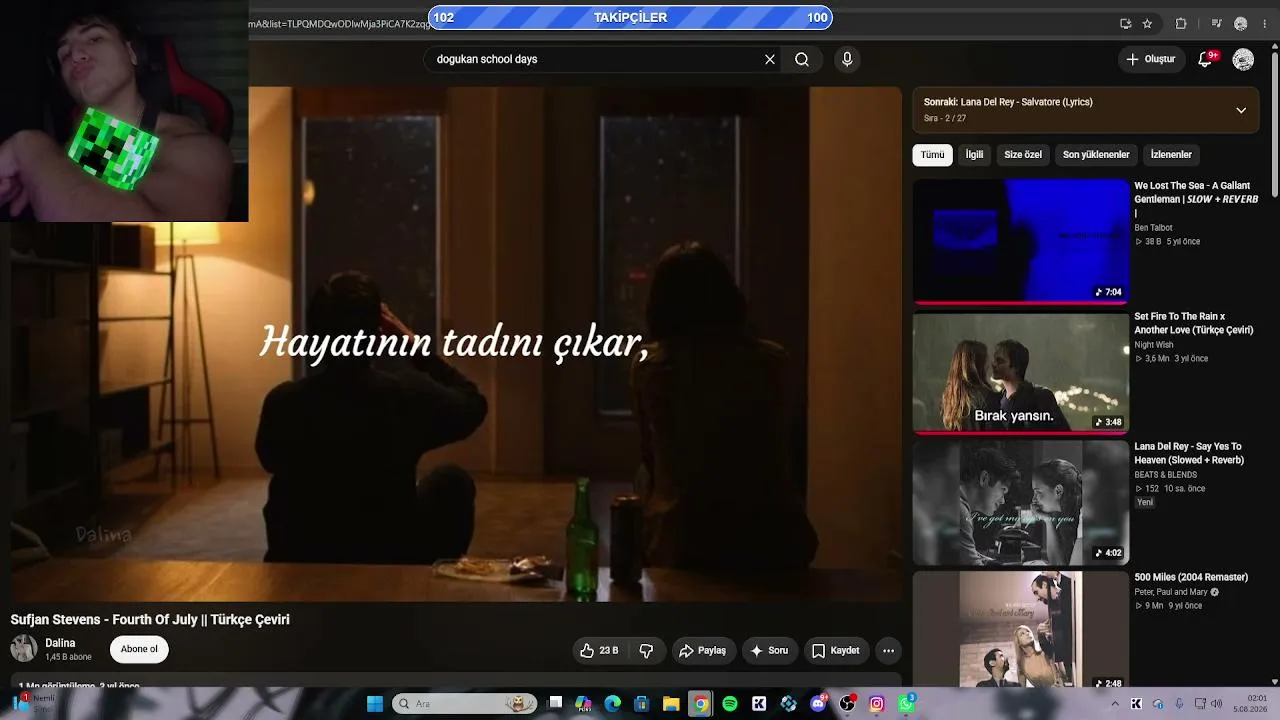
Task: Click the Windows taskbar search box
Action: click(464, 704)
